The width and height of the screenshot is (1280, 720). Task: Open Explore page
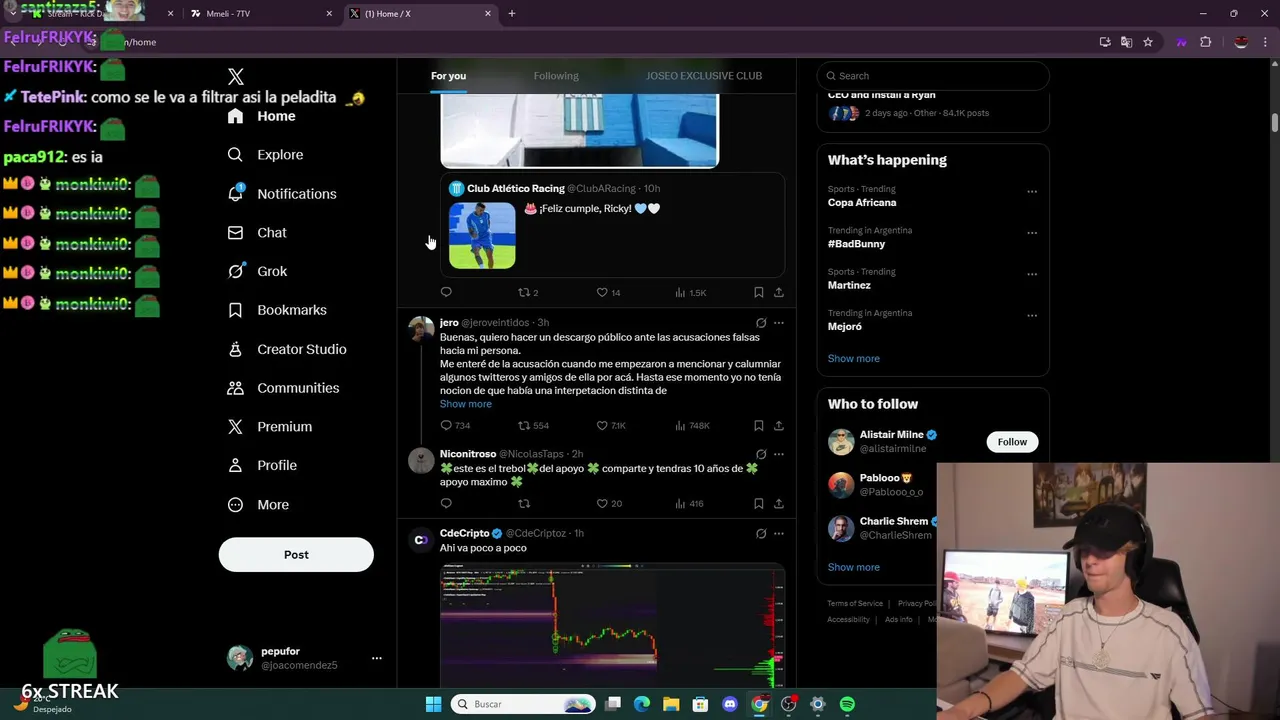[x=265, y=155]
